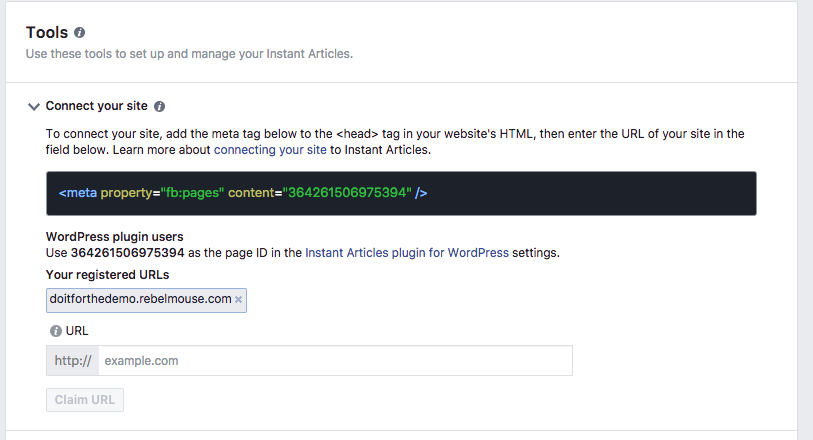
Task: Remove doitforthedemo.rebelmouse.com registered URL
Action: coord(239,300)
